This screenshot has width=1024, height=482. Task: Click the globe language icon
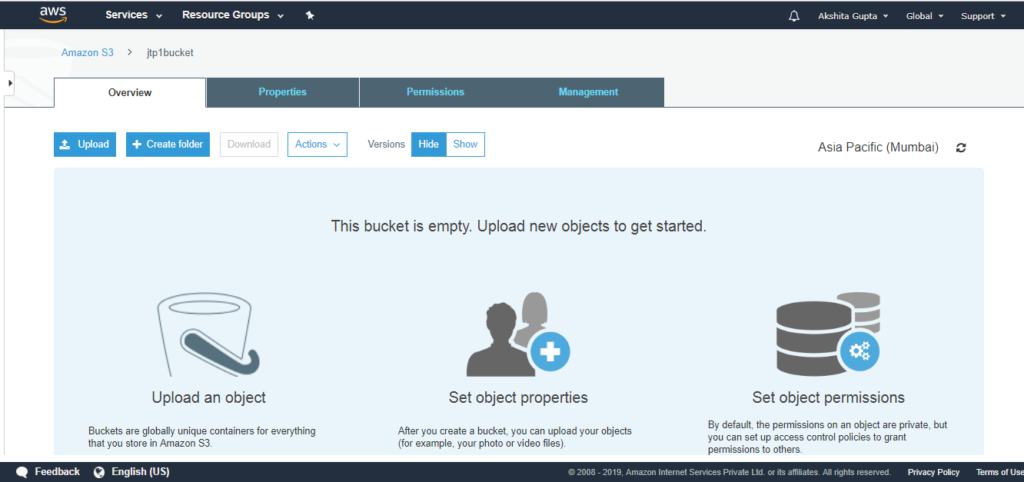pyautogui.click(x=99, y=472)
